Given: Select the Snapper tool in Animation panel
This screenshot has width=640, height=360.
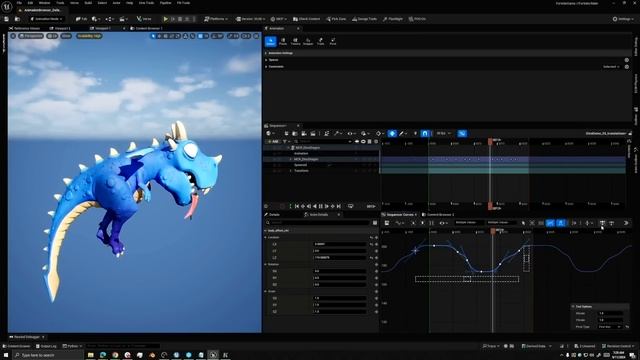Looking at the screenshot, I should [x=308, y=41].
